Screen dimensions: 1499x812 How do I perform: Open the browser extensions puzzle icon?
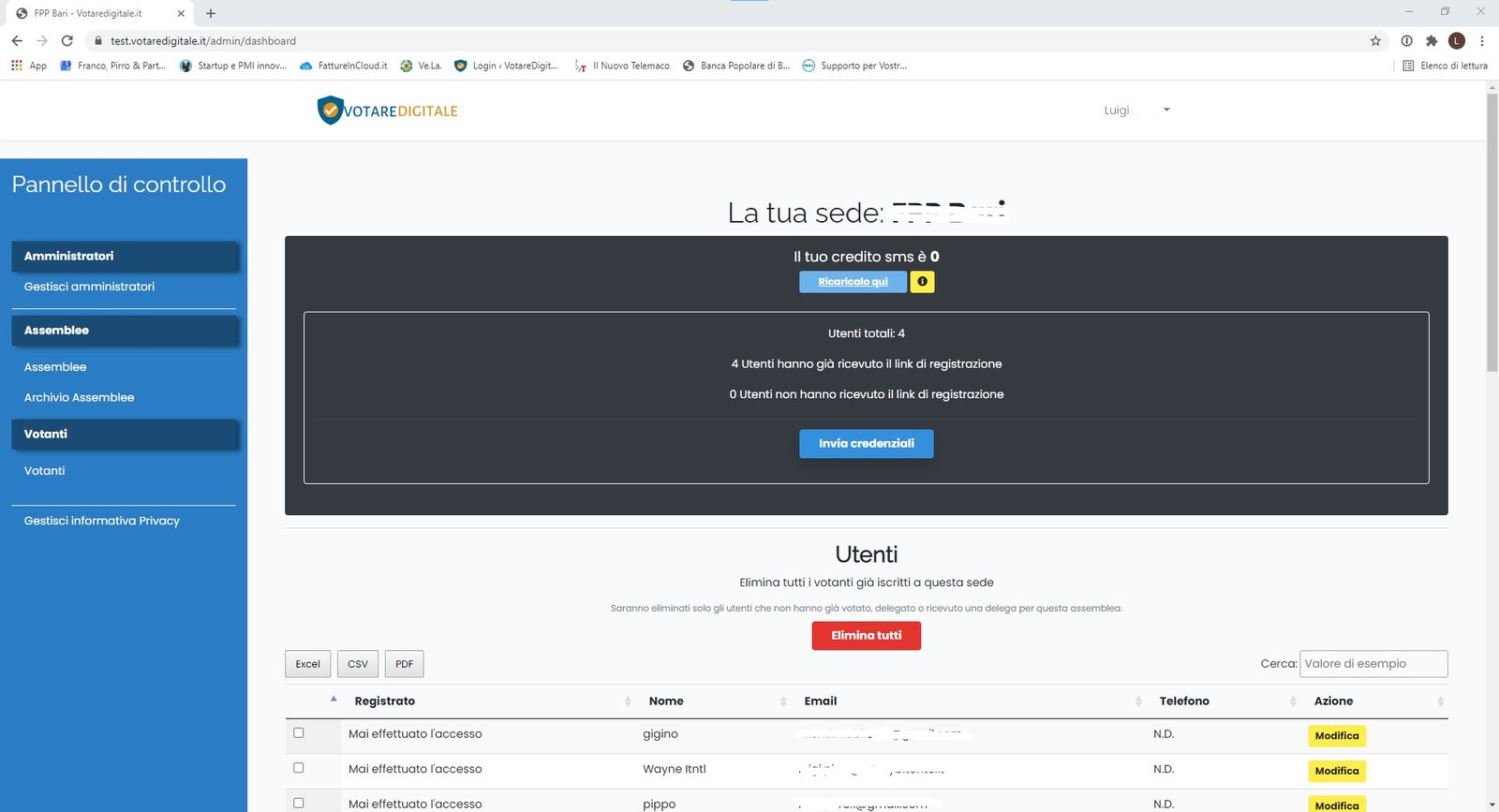1432,41
